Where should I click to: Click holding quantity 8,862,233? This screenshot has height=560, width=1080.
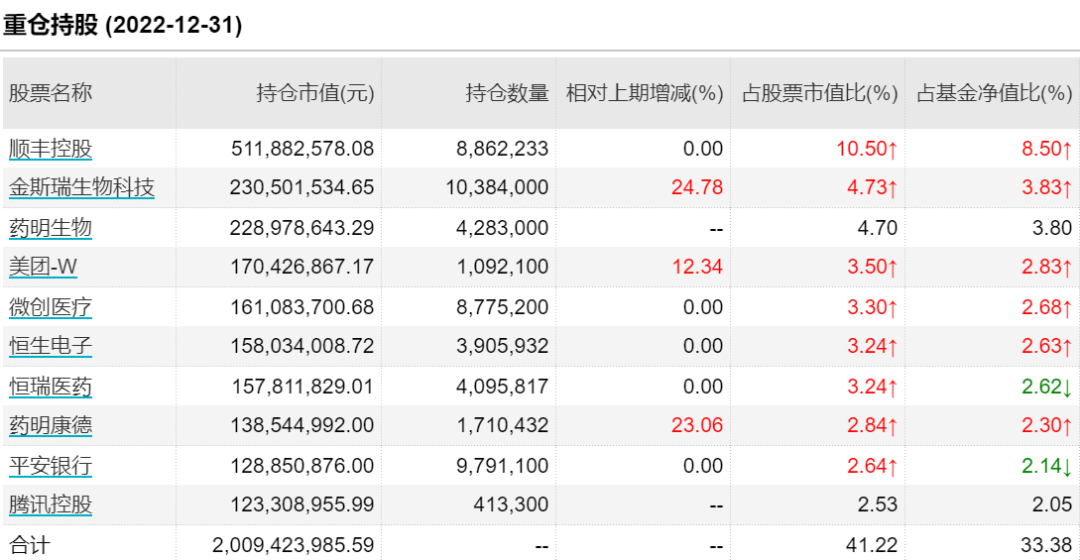(502, 148)
